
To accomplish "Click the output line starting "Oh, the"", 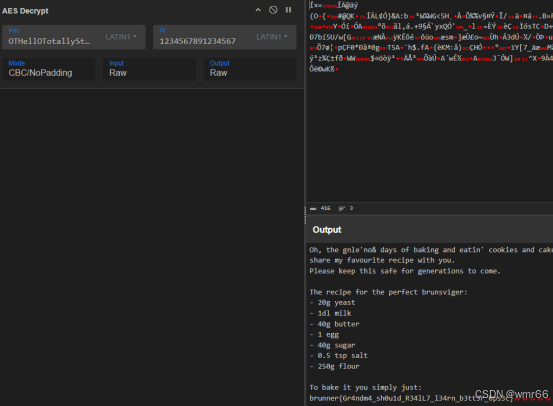I will click(431, 250).
